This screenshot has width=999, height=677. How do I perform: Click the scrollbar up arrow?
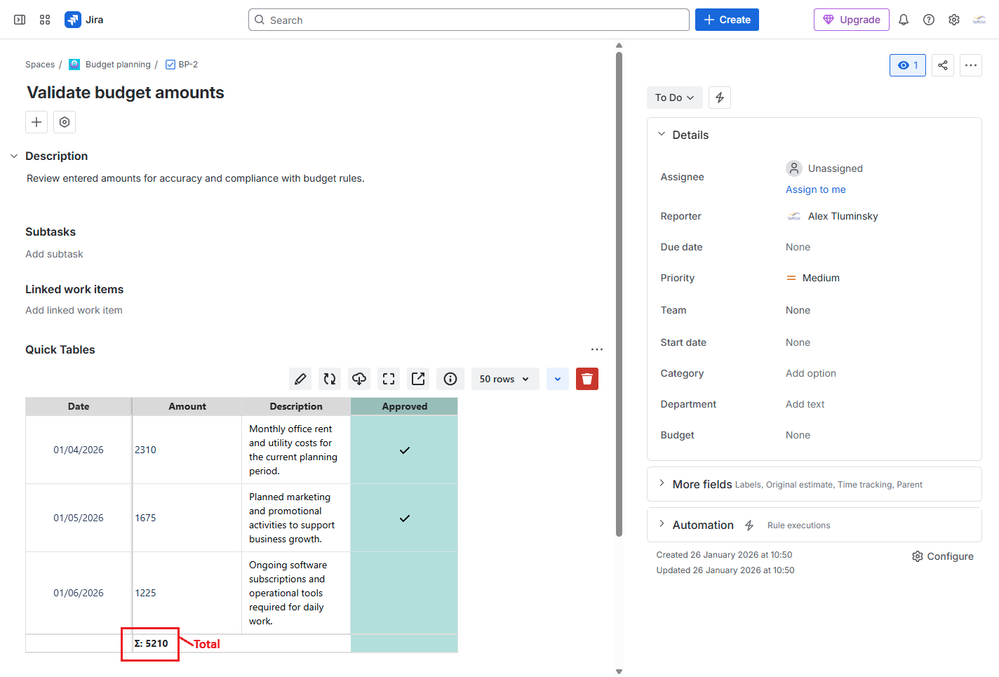coord(619,46)
